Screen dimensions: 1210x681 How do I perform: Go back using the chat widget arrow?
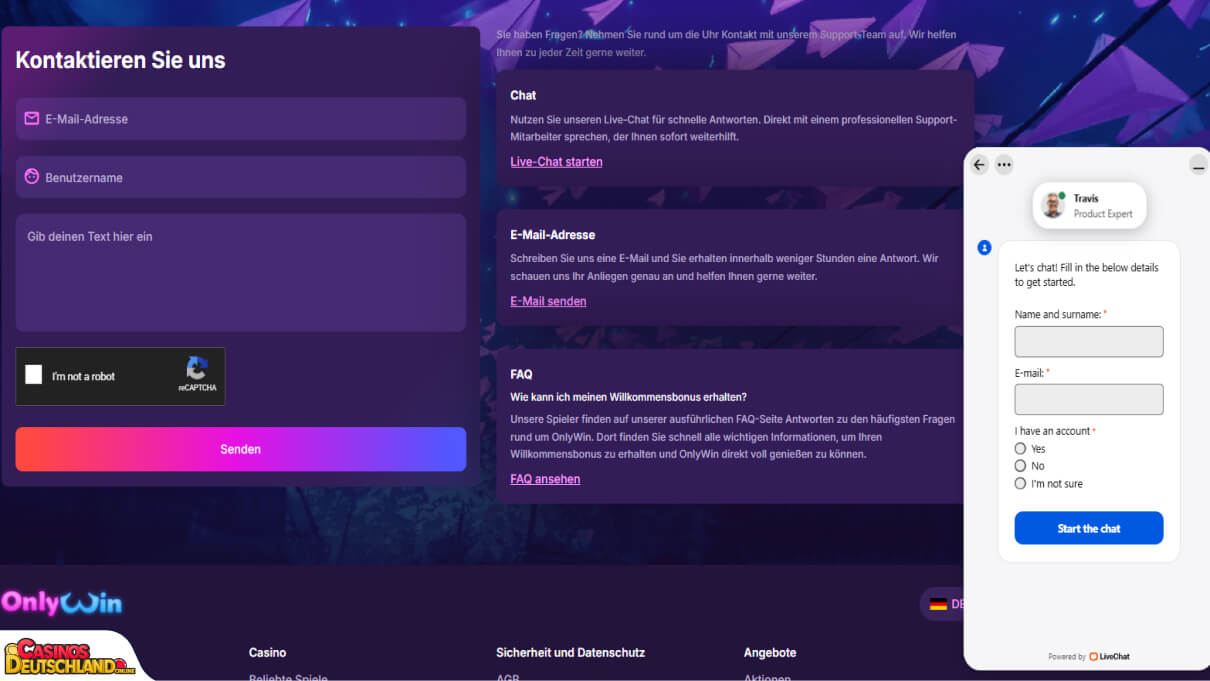(979, 165)
